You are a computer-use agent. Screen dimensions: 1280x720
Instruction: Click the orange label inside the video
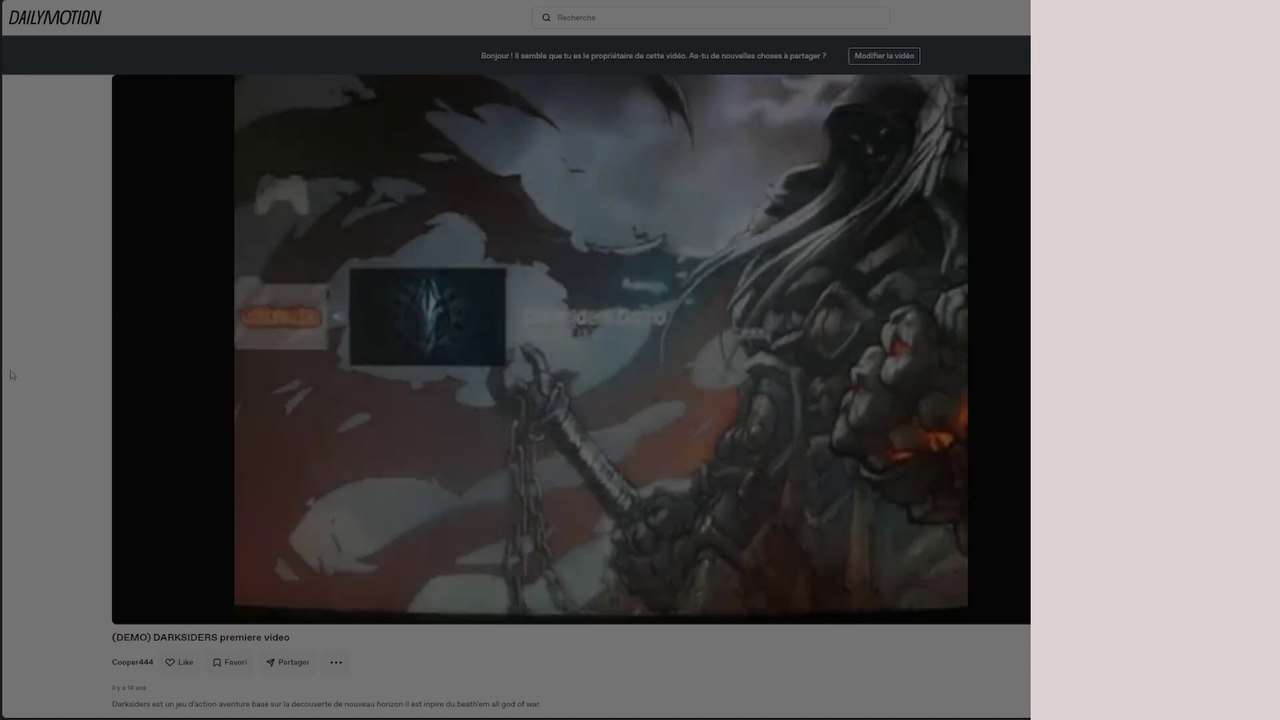click(x=280, y=317)
